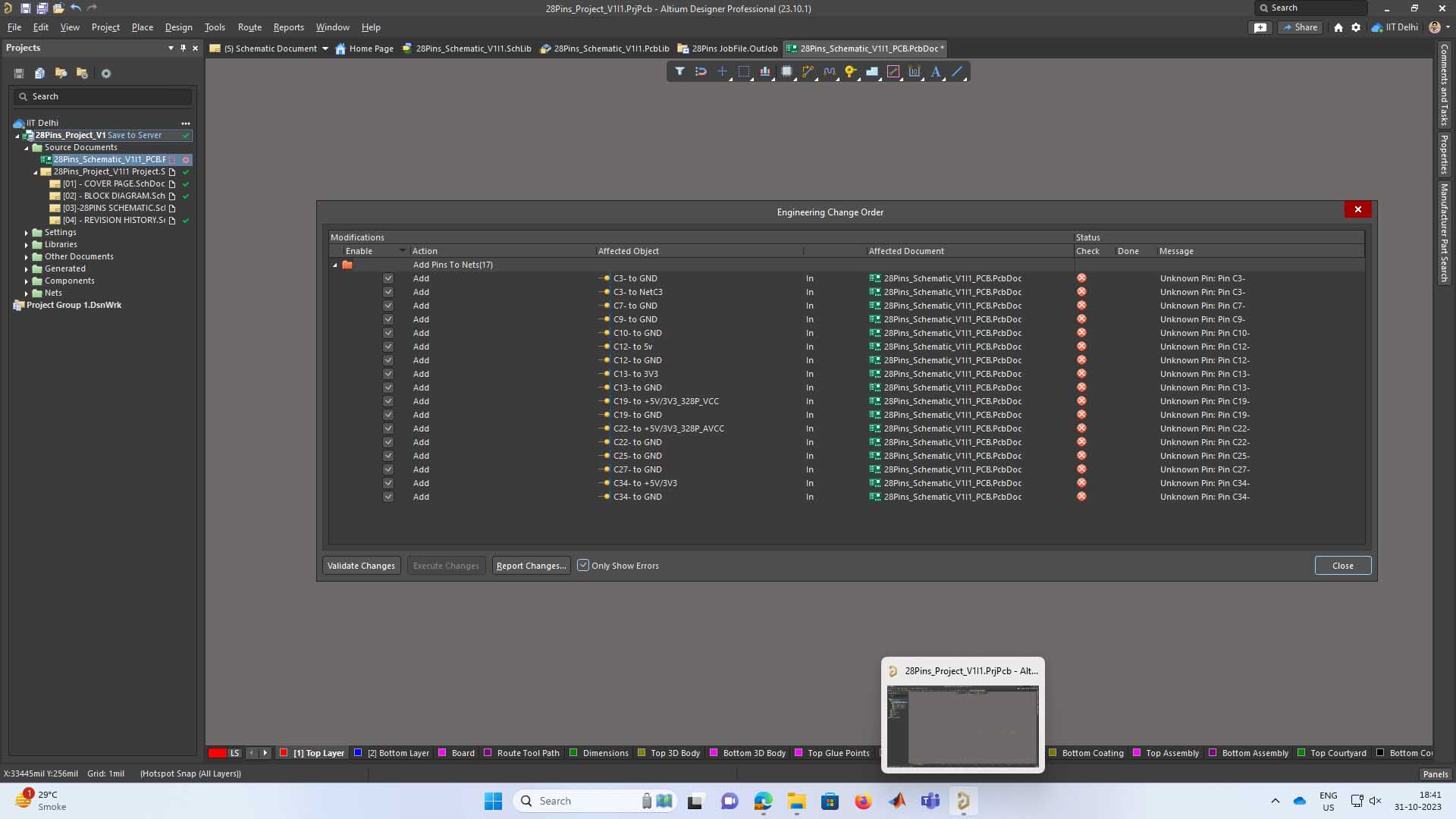Collapse the Add Pins To Nets group
The image size is (1456, 819).
click(335, 265)
